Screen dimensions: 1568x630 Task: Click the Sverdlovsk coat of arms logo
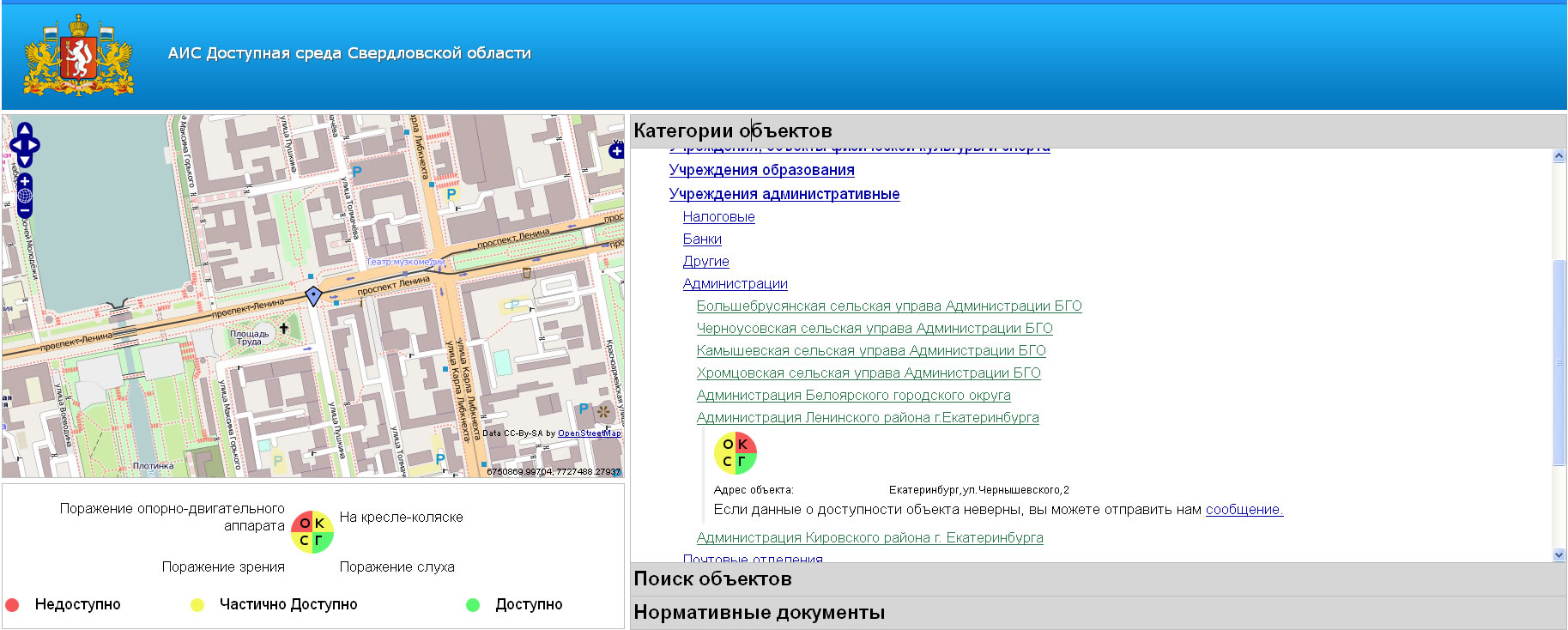pyautogui.click(x=79, y=55)
